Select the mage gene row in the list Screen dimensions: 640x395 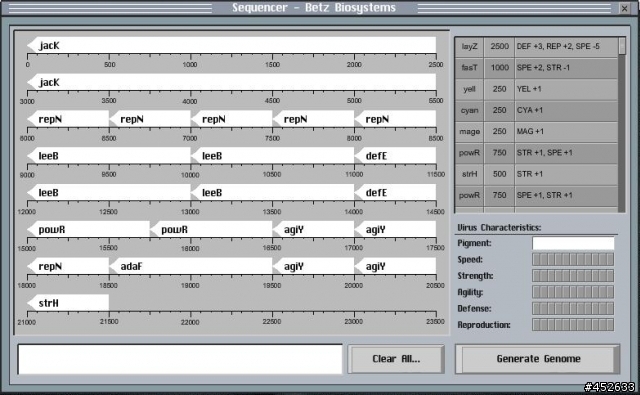tap(536, 131)
